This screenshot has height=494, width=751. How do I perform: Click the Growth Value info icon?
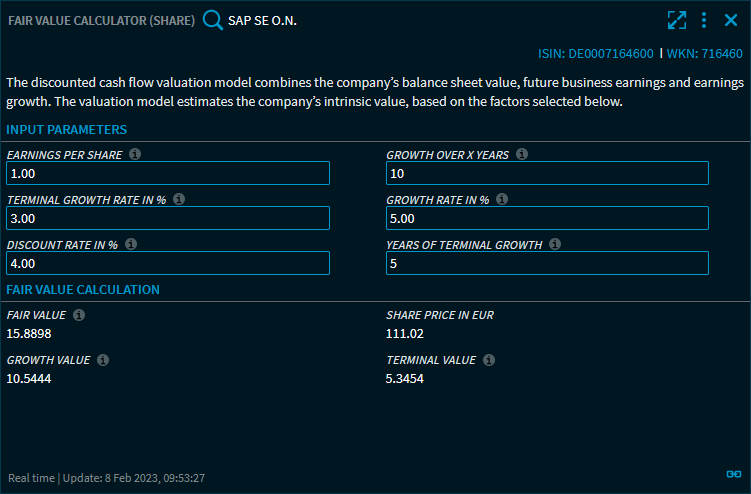[103, 360]
